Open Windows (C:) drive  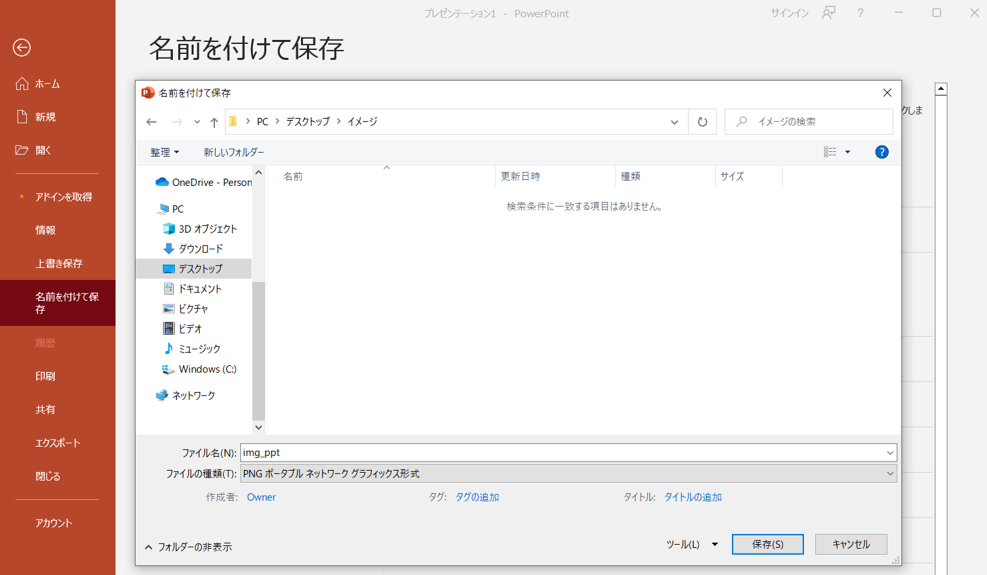coord(207,369)
